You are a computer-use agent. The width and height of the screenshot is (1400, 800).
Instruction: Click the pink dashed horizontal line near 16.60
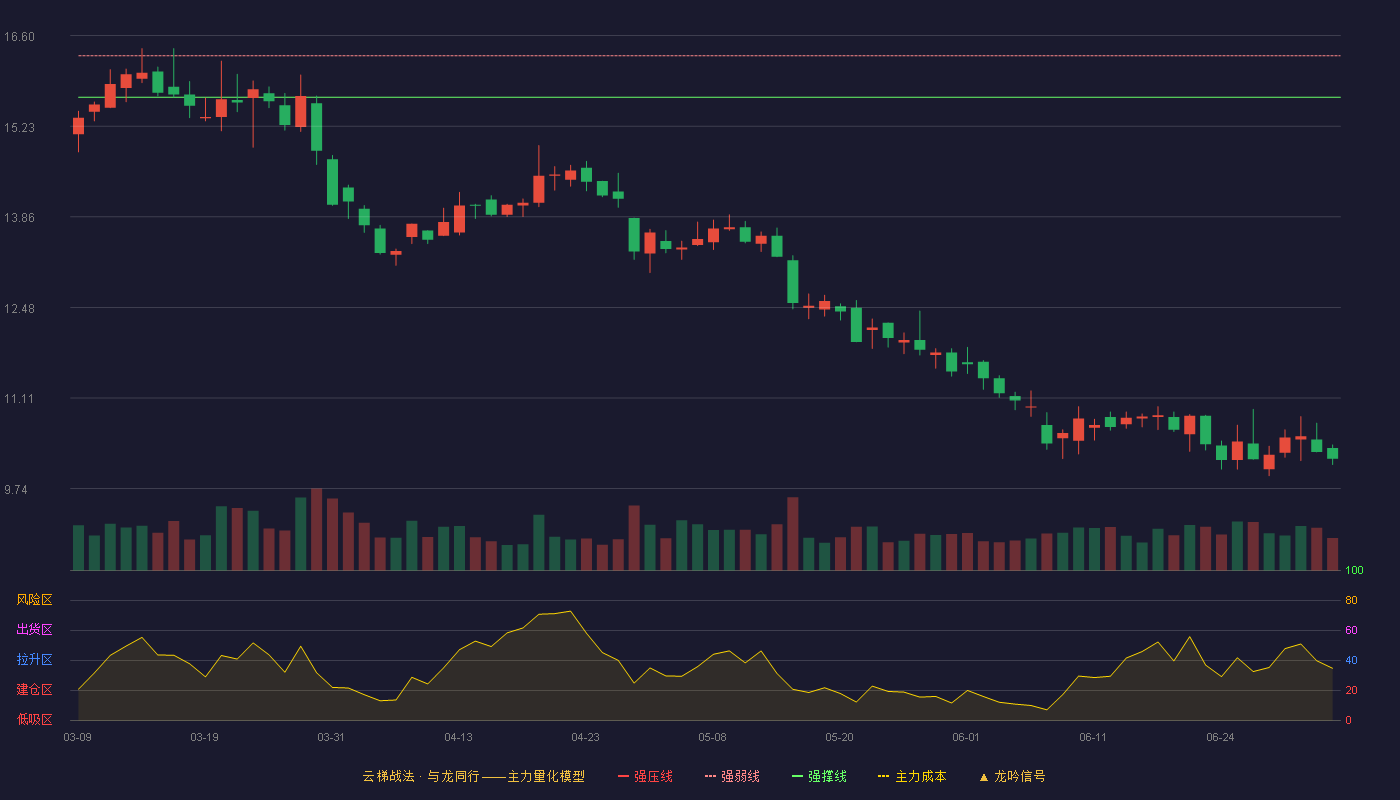709,56
